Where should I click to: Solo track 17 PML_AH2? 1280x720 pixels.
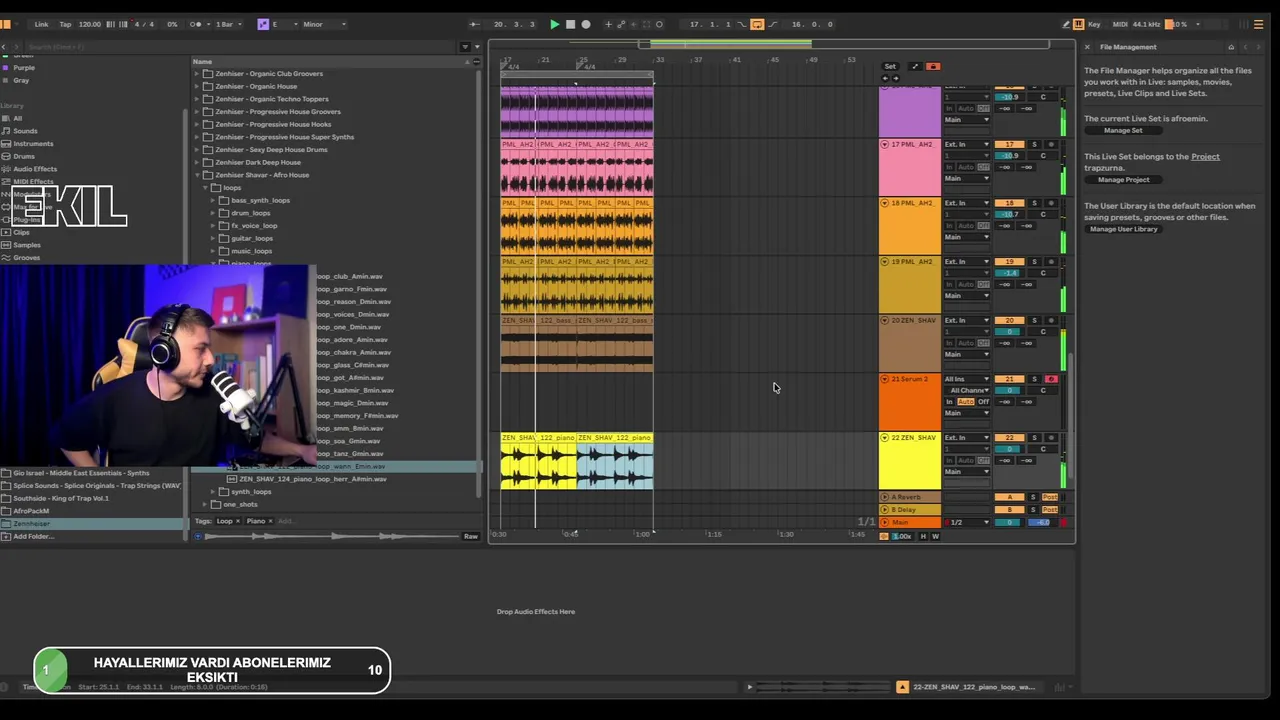click(x=1034, y=145)
